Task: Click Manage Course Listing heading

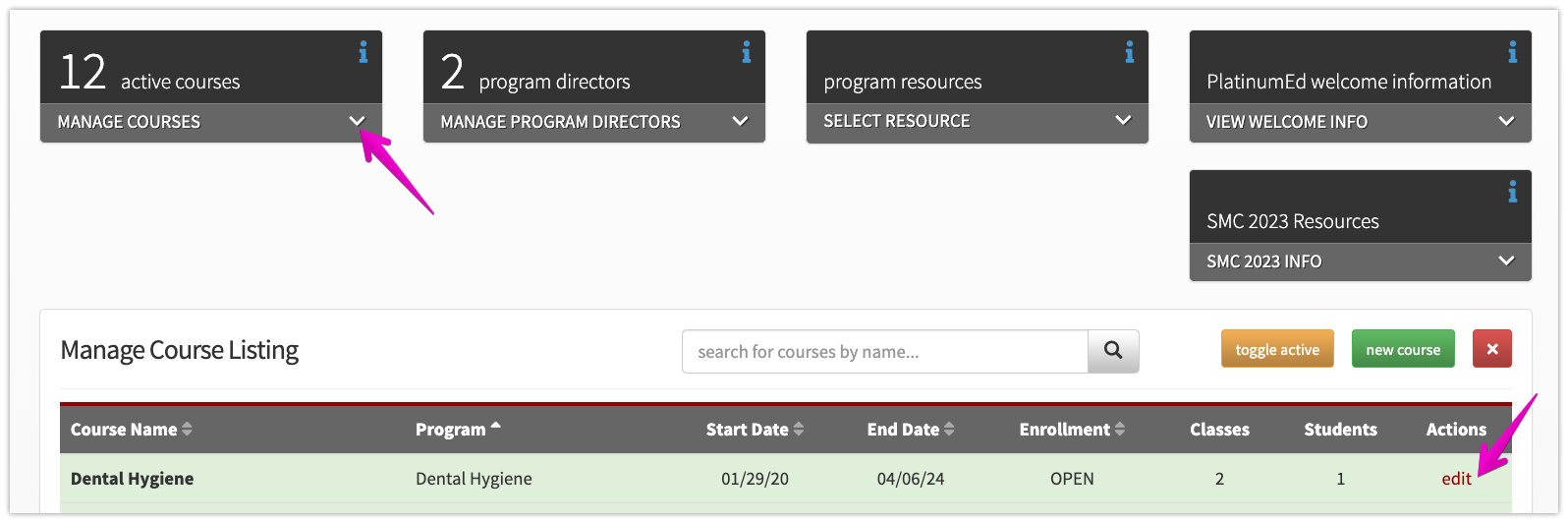Action: [x=180, y=350]
